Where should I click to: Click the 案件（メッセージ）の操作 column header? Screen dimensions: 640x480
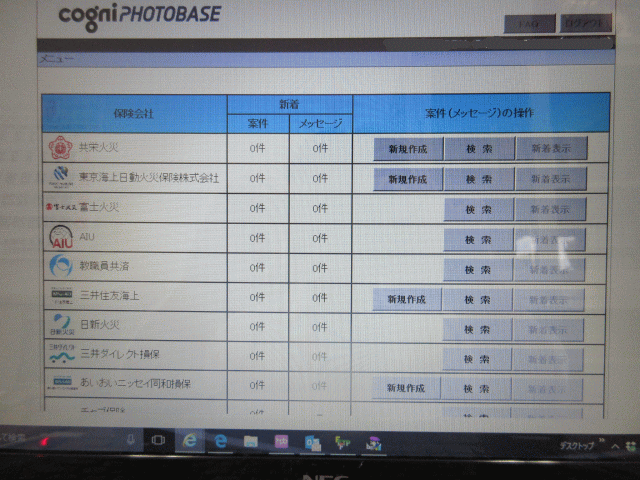click(x=480, y=113)
